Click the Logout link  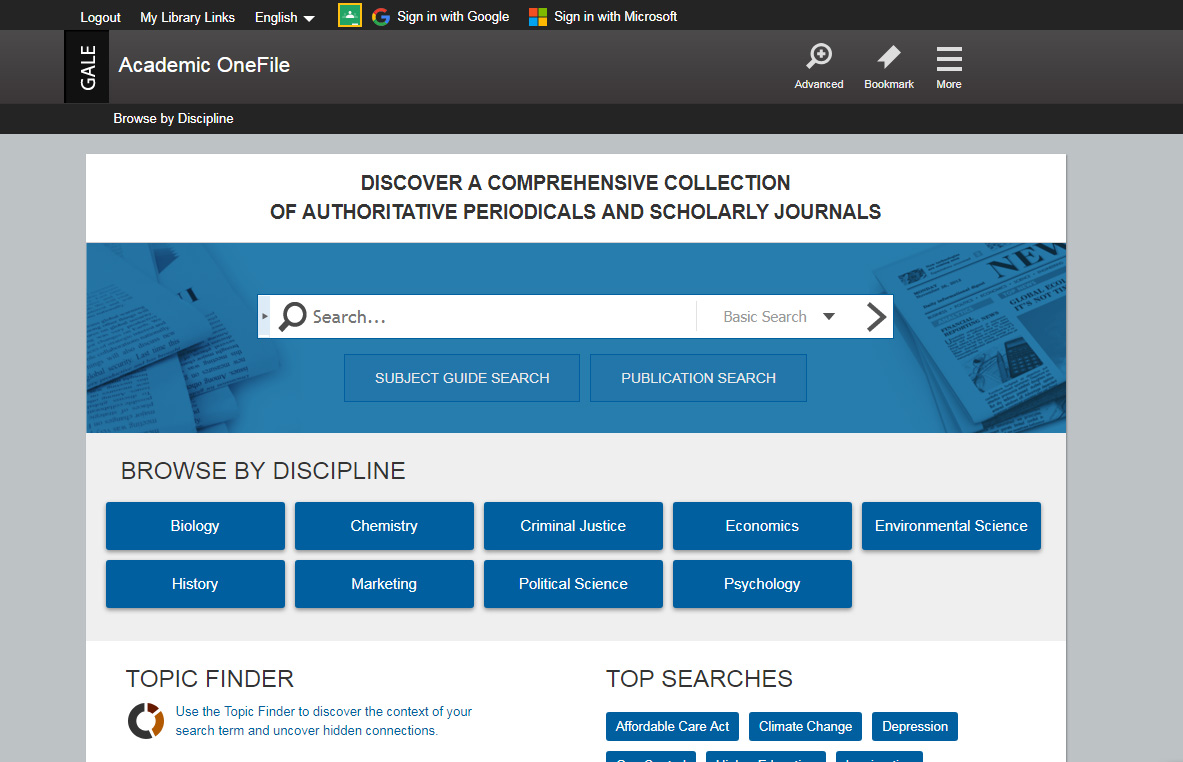point(100,17)
